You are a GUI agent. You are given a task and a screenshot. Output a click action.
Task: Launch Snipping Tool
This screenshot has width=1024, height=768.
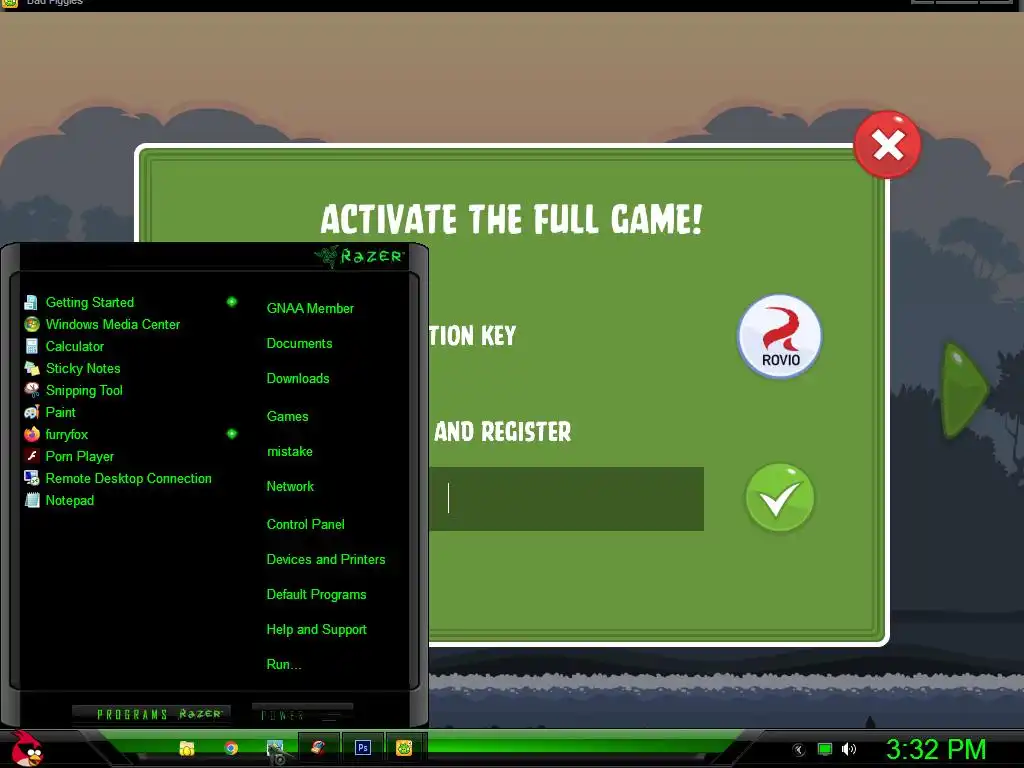tap(84, 391)
